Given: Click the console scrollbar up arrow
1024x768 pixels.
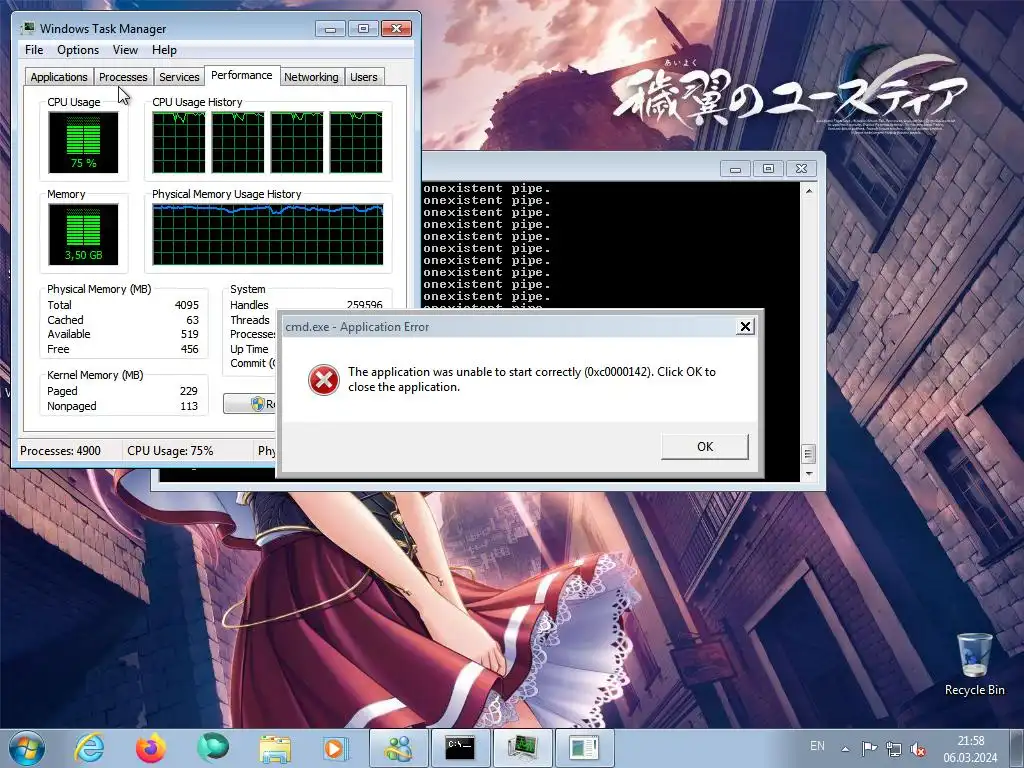Looking at the screenshot, I should pyautogui.click(x=809, y=191).
